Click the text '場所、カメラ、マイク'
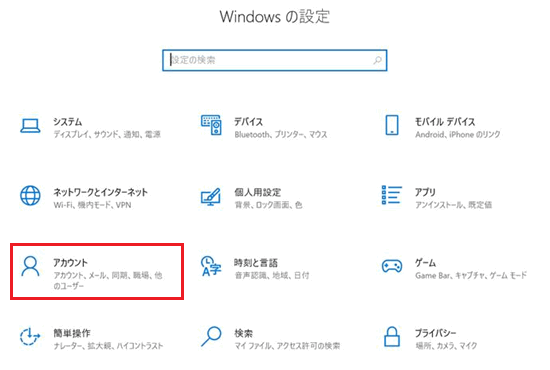Viewport: 550px width, 370px height. (x=446, y=346)
